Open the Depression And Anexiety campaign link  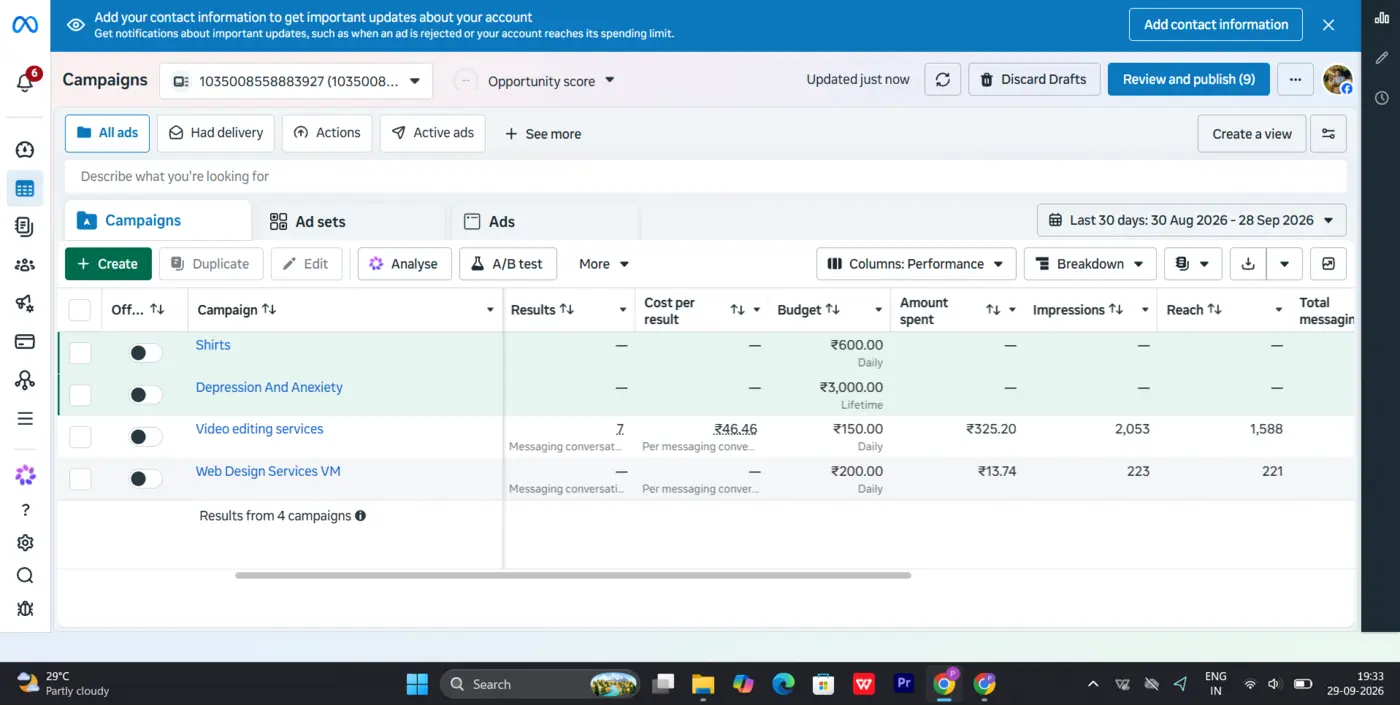click(x=269, y=387)
